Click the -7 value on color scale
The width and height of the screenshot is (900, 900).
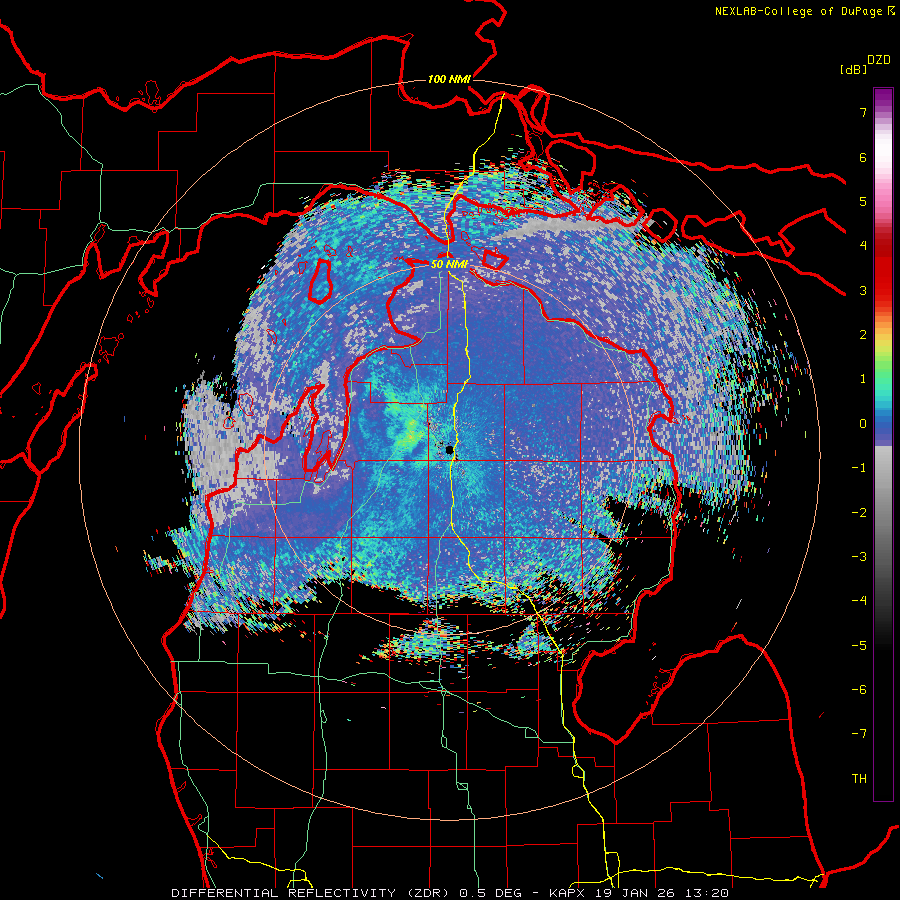(x=859, y=734)
